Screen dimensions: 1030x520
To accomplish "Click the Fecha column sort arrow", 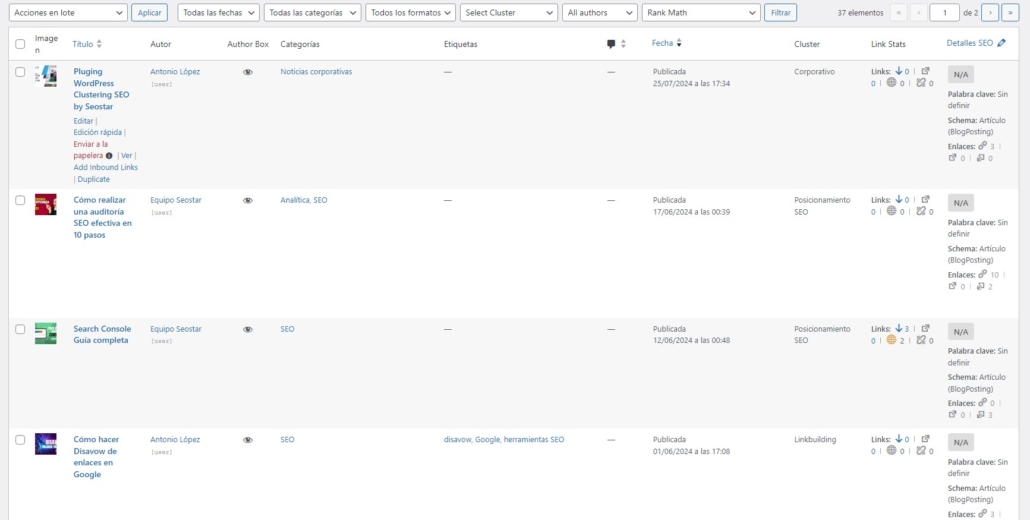I will click(x=680, y=43).
